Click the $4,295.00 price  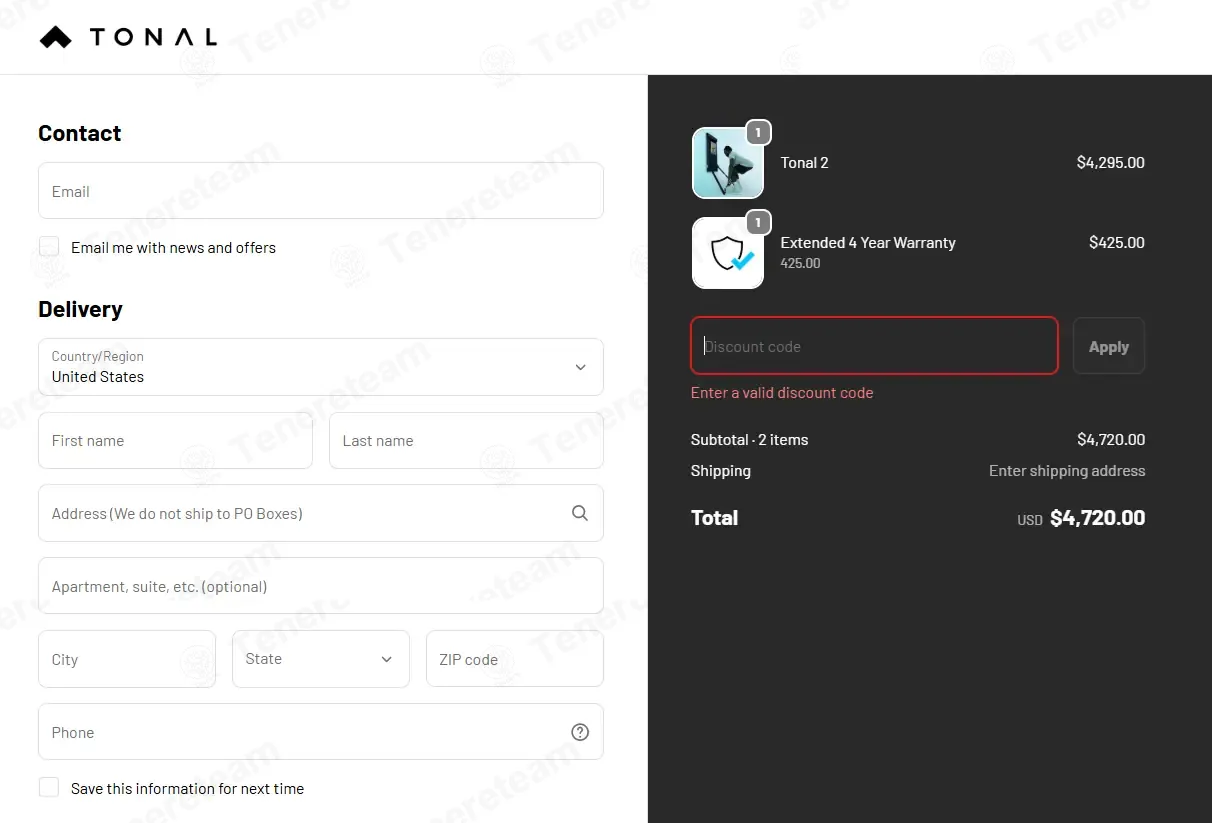[x=1110, y=163]
